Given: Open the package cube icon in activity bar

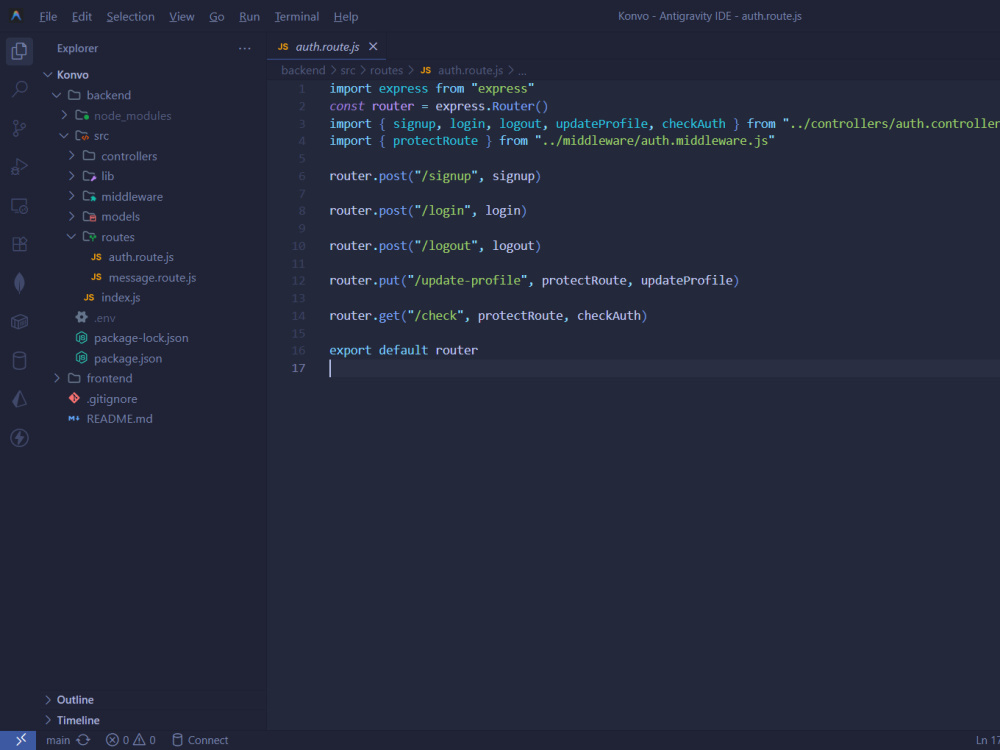Looking at the screenshot, I should click(19, 322).
